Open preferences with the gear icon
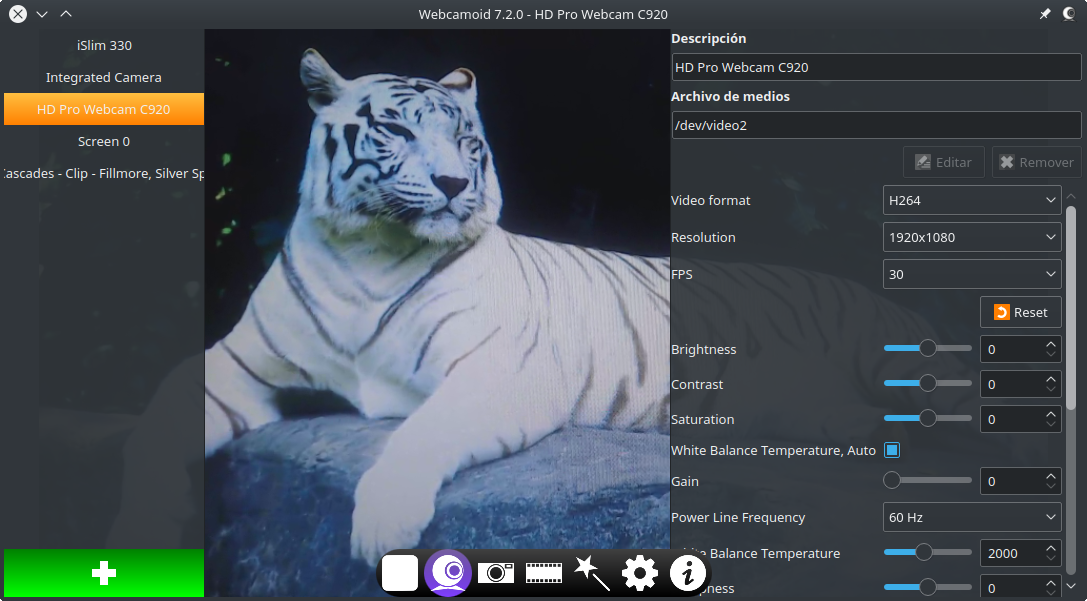This screenshot has width=1087, height=601. 640,573
